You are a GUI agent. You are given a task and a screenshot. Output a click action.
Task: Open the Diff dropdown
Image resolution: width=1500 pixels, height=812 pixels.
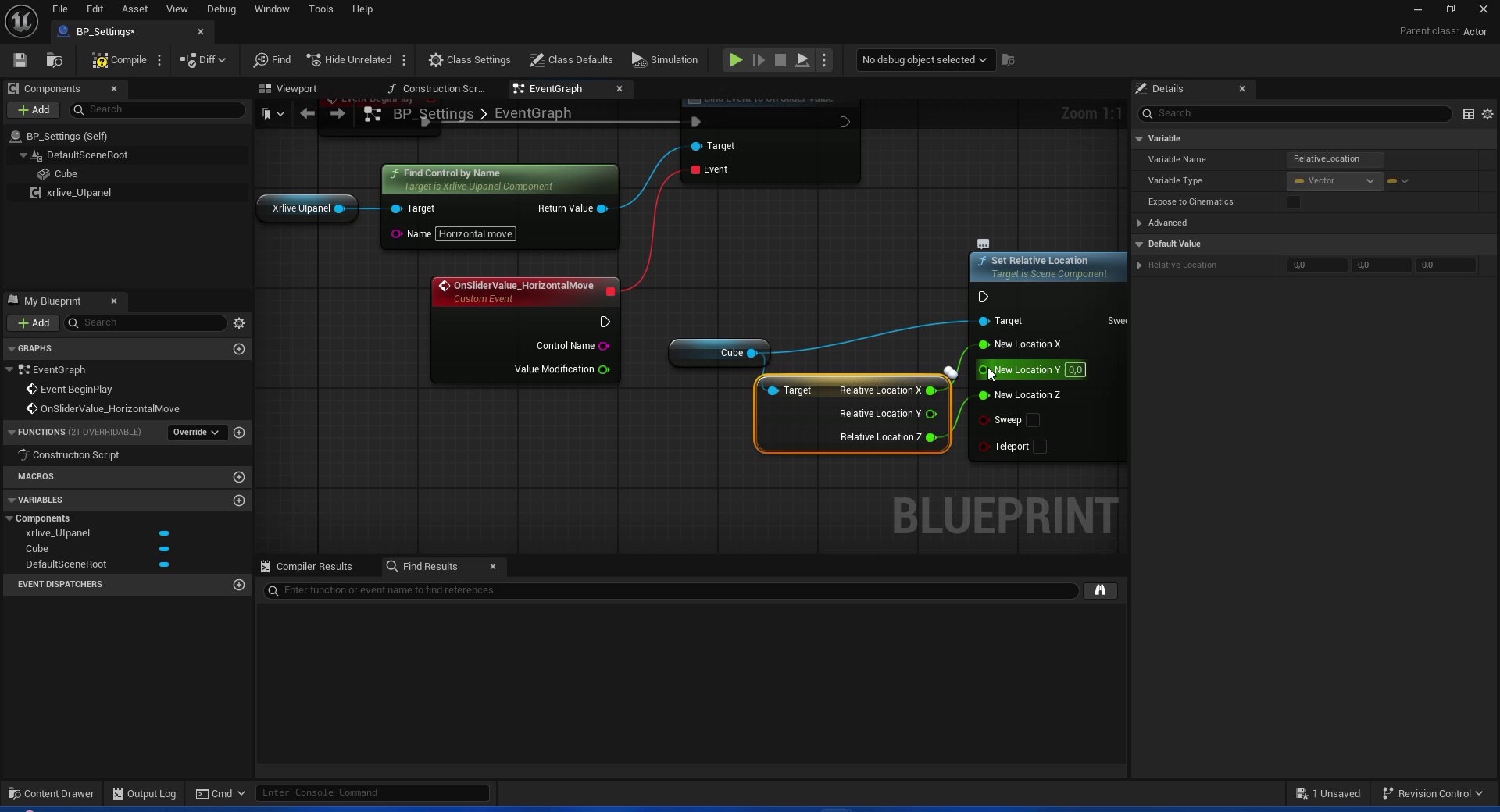pos(203,60)
